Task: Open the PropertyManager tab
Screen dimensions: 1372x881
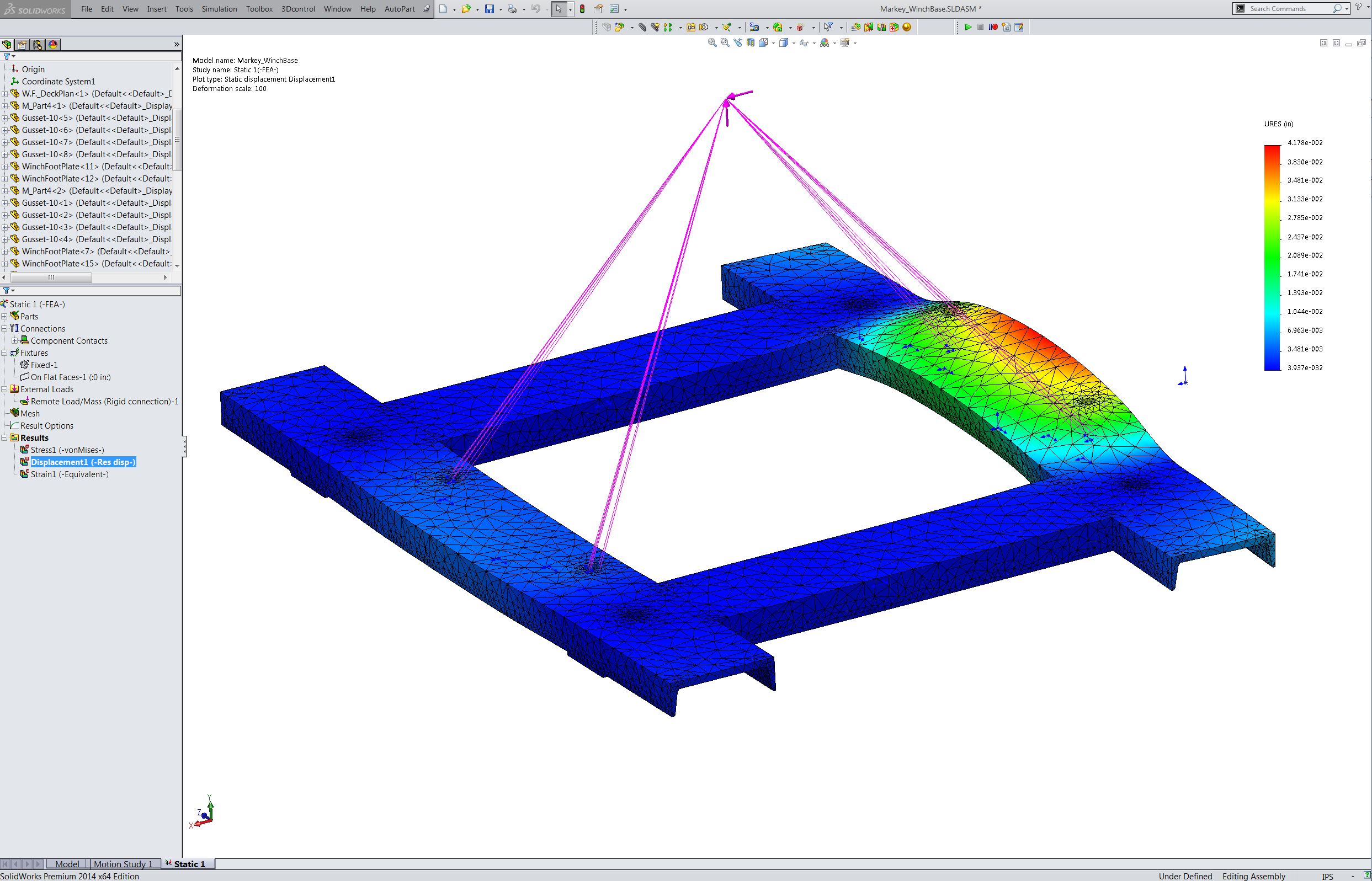Action: pos(22,45)
